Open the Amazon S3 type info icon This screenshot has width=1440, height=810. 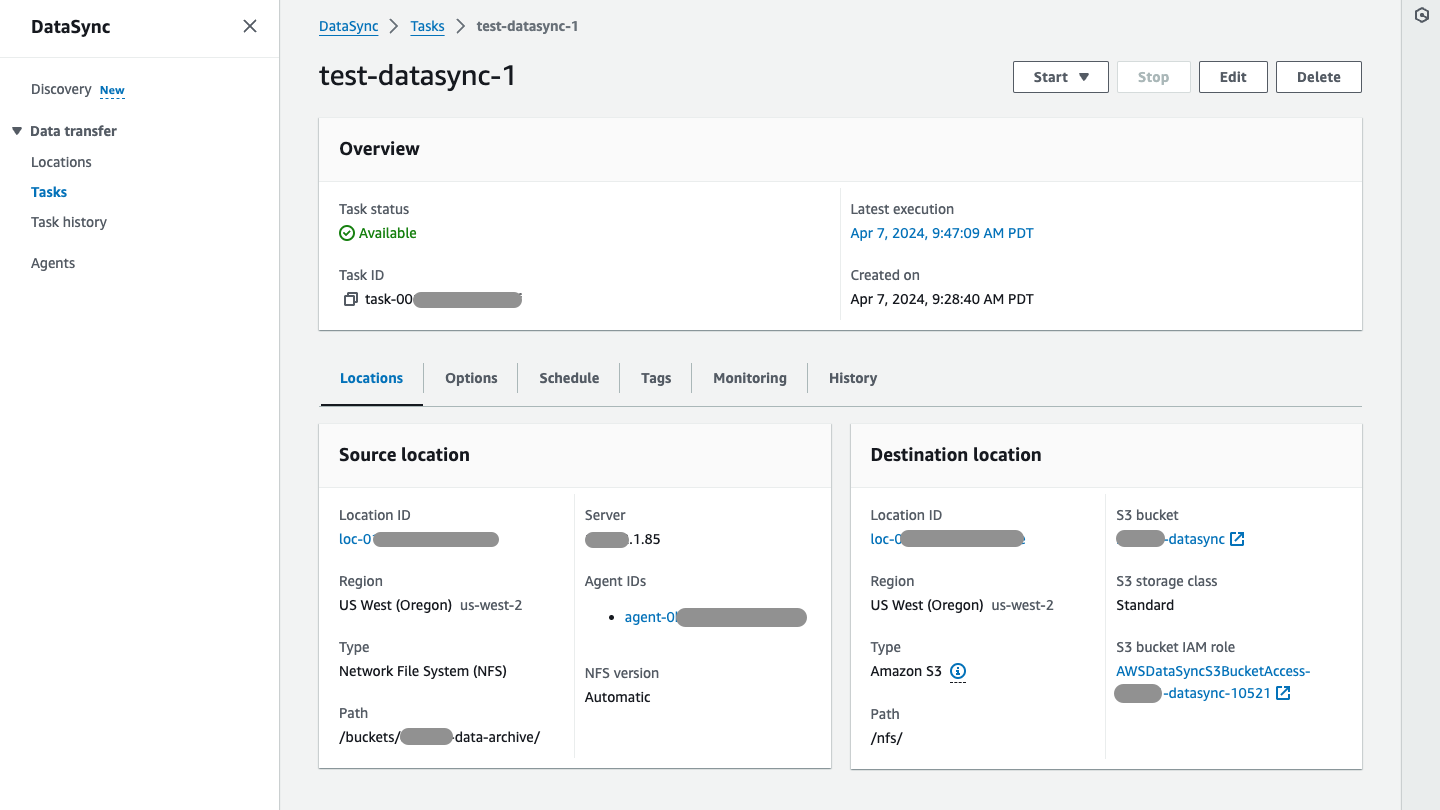[x=958, y=671]
